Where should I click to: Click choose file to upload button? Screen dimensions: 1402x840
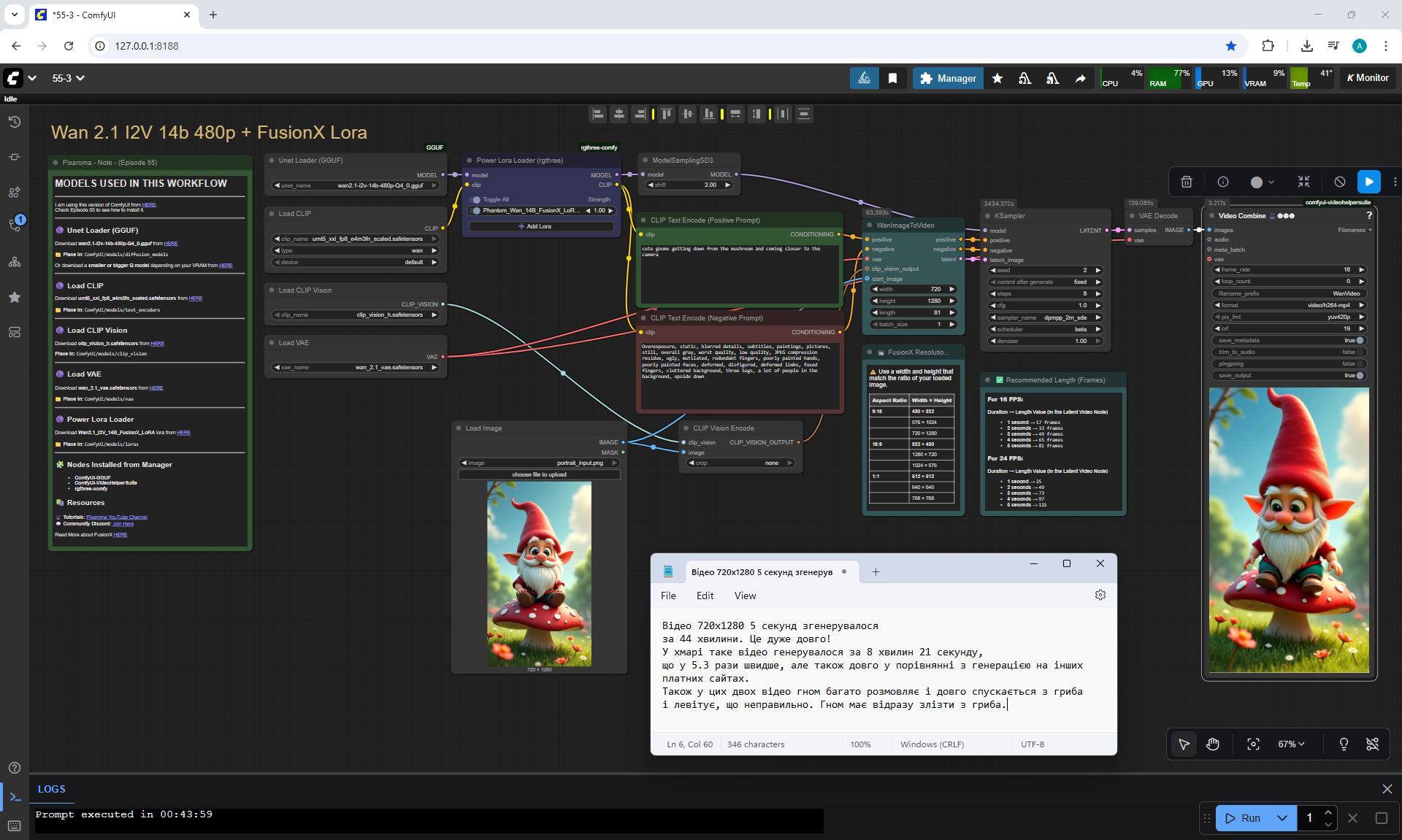pyautogui.click(x=539, y=474)
